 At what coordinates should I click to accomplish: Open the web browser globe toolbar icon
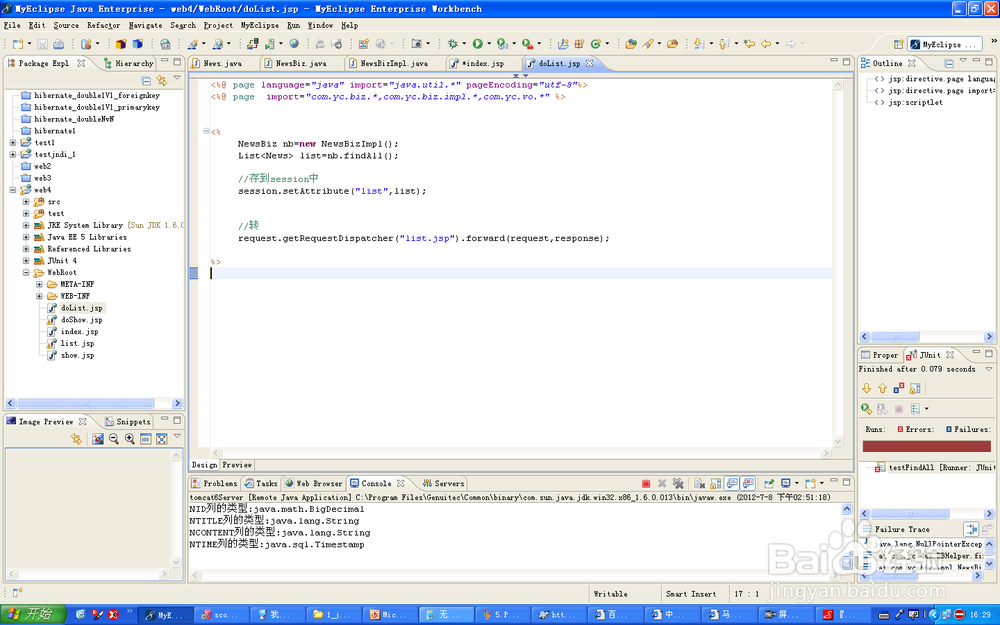pyautogui.click(x=294, y=43)
